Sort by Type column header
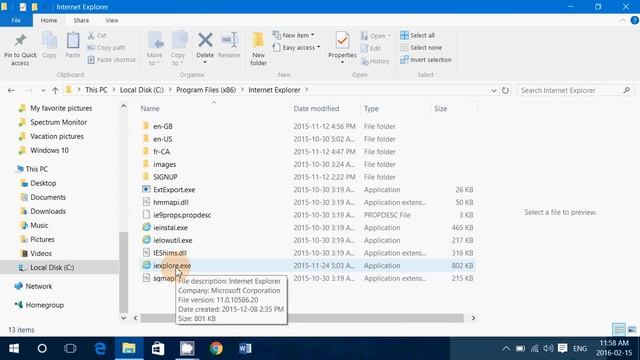Viewport: 640px width, 360px height. click(x=371, y=109)
